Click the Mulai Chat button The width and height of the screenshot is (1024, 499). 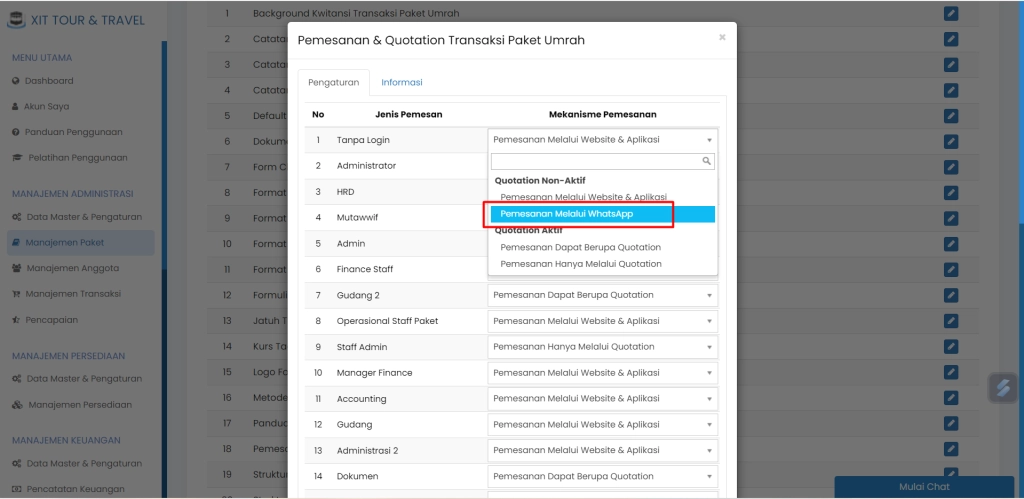pos(924,487)
